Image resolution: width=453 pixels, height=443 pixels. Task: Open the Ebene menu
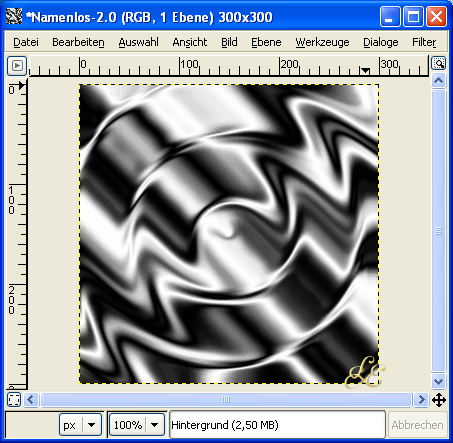(x=266, y=42)
